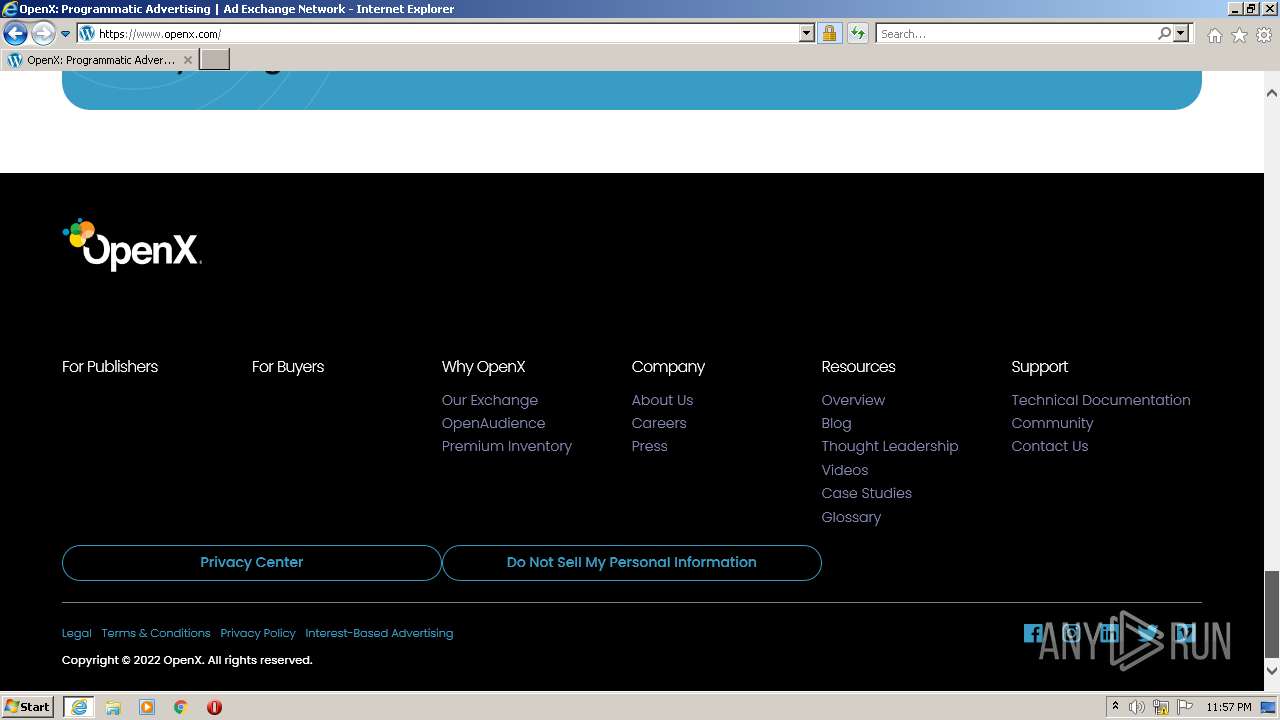Open the Overview link
Image resolution: width=1280 pixels, height=720 pixels.
[853, 400]
